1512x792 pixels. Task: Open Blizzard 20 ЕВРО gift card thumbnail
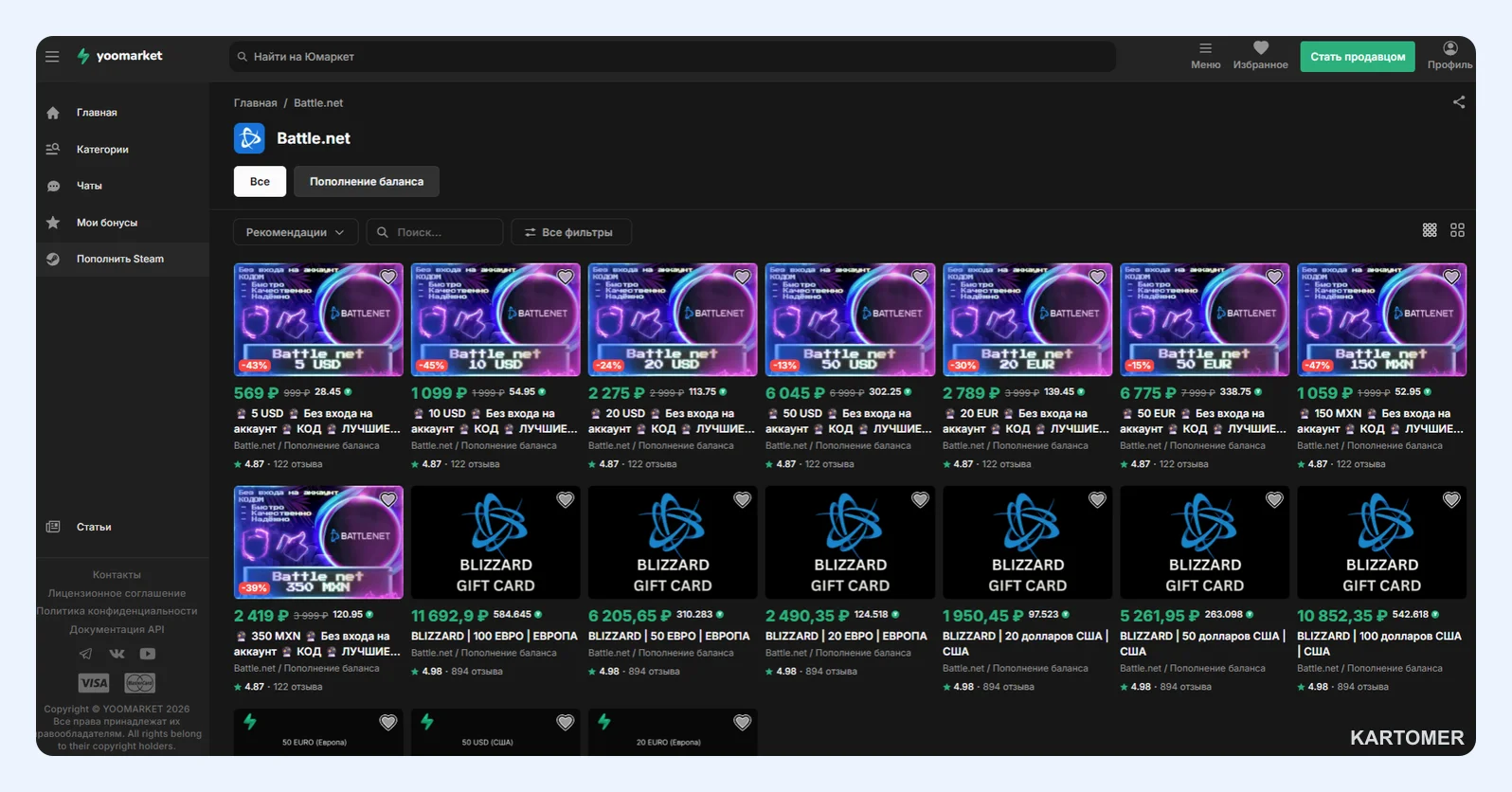click(x=850, y=543)
